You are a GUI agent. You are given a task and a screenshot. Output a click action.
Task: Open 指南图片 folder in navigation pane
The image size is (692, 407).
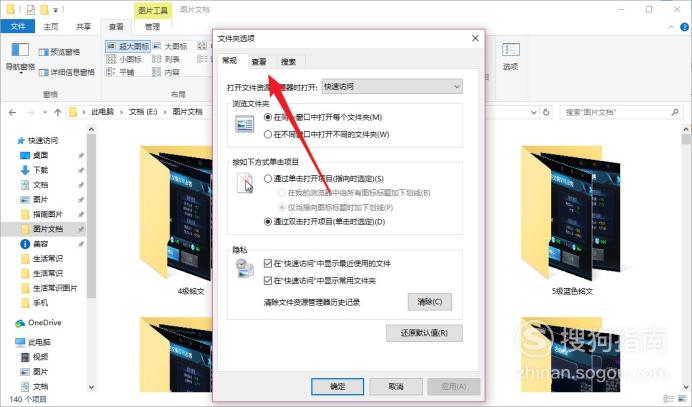(x=48, y=214)
